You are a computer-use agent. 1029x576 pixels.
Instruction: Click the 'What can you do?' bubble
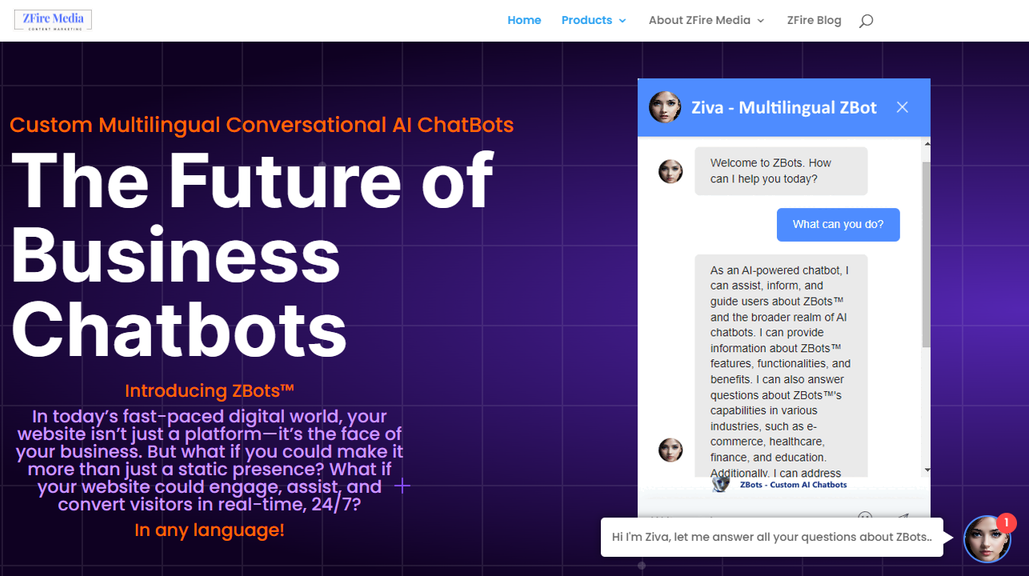[x=838, y=224]
